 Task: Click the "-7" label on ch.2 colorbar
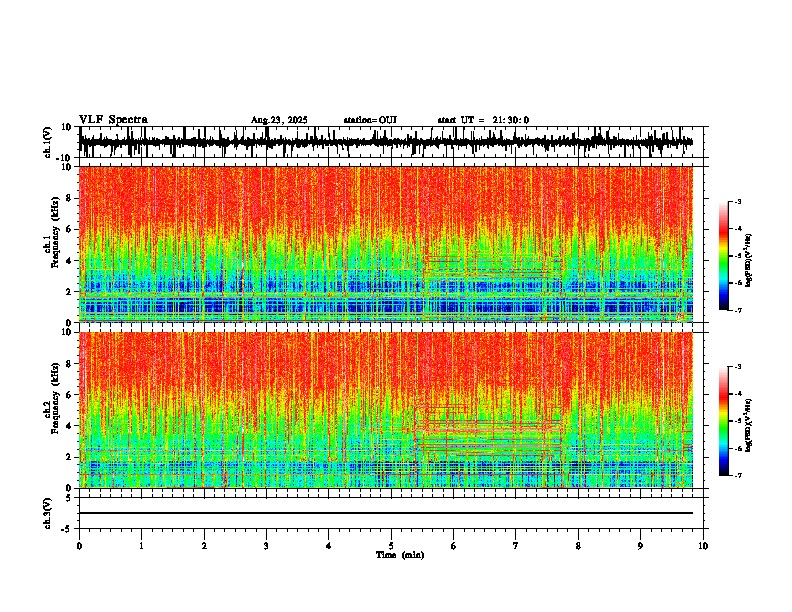(x=738, y=475)
